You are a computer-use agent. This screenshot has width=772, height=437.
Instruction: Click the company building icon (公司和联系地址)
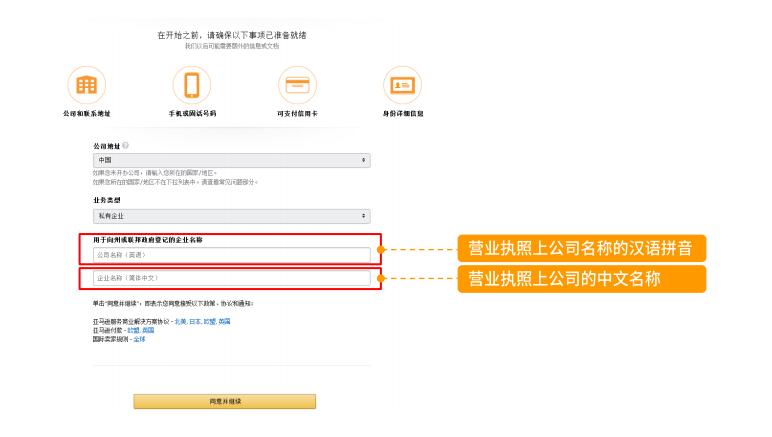click(x=87, y=85)
